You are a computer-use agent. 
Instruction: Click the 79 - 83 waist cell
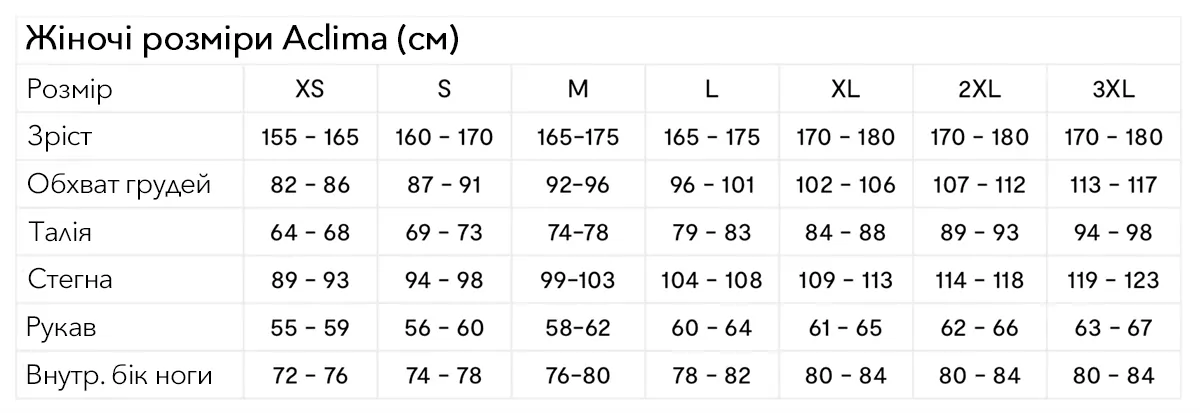coord(712,233)
